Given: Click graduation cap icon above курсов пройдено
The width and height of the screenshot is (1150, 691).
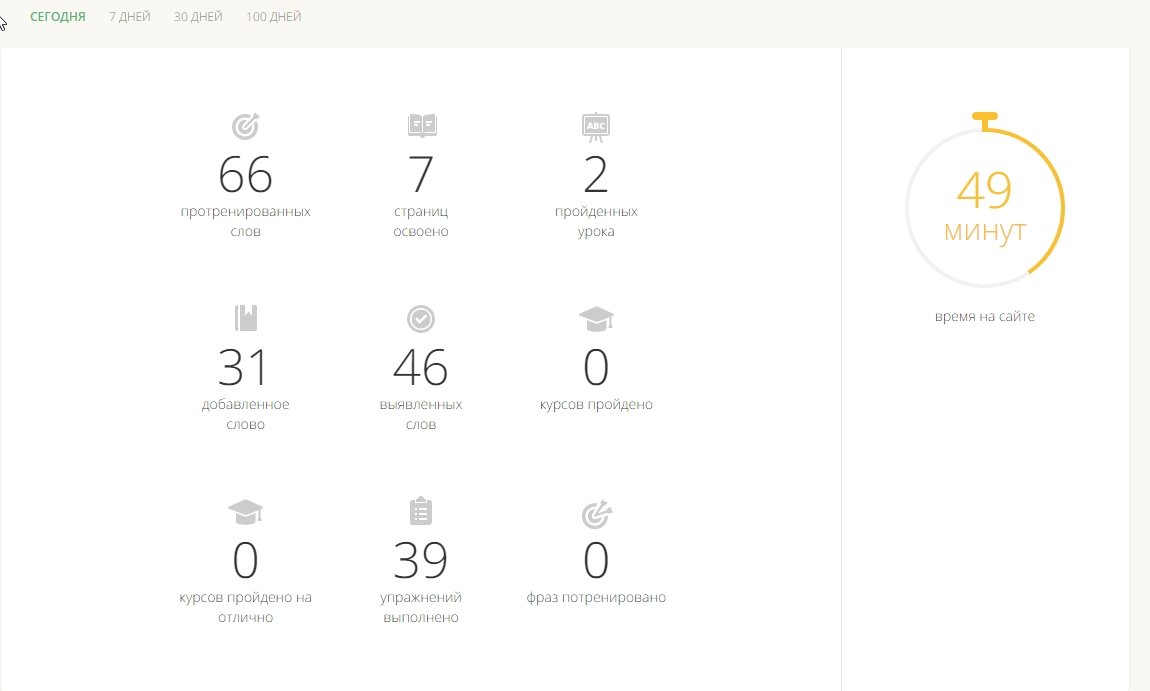Looking at the screenshot, I should click(596, 319).
